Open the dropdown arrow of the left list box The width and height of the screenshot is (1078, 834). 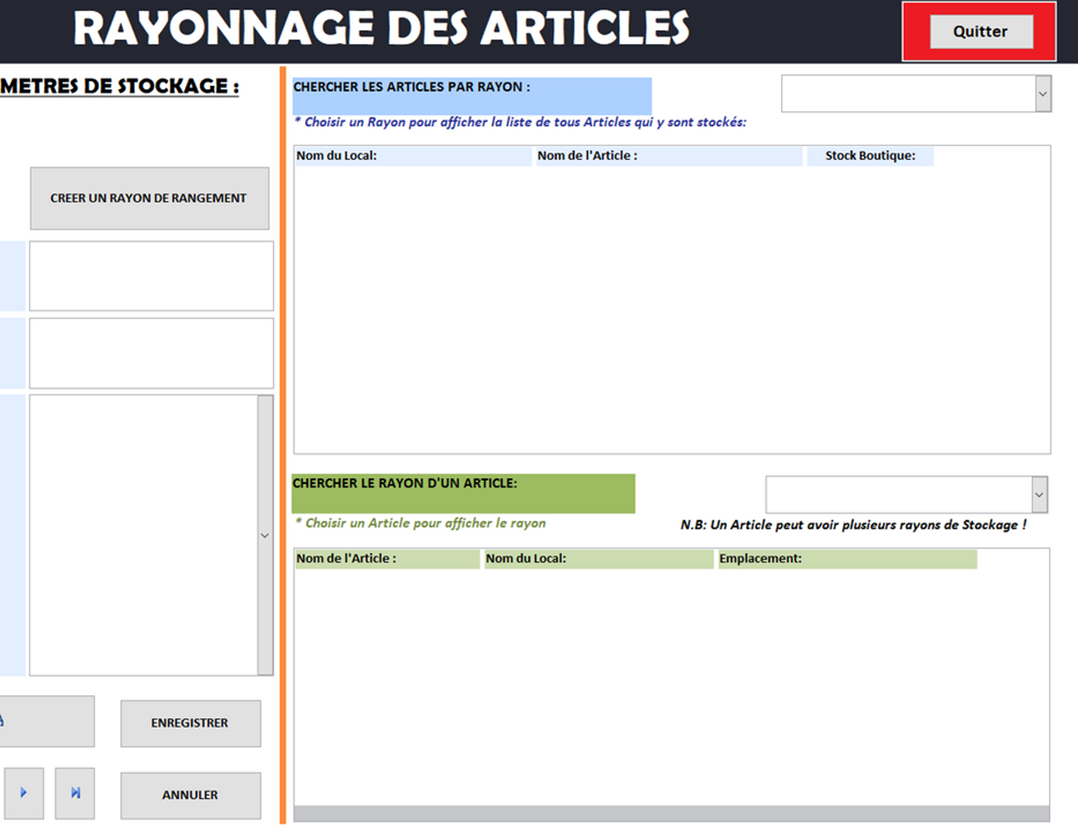pos(265,535)
